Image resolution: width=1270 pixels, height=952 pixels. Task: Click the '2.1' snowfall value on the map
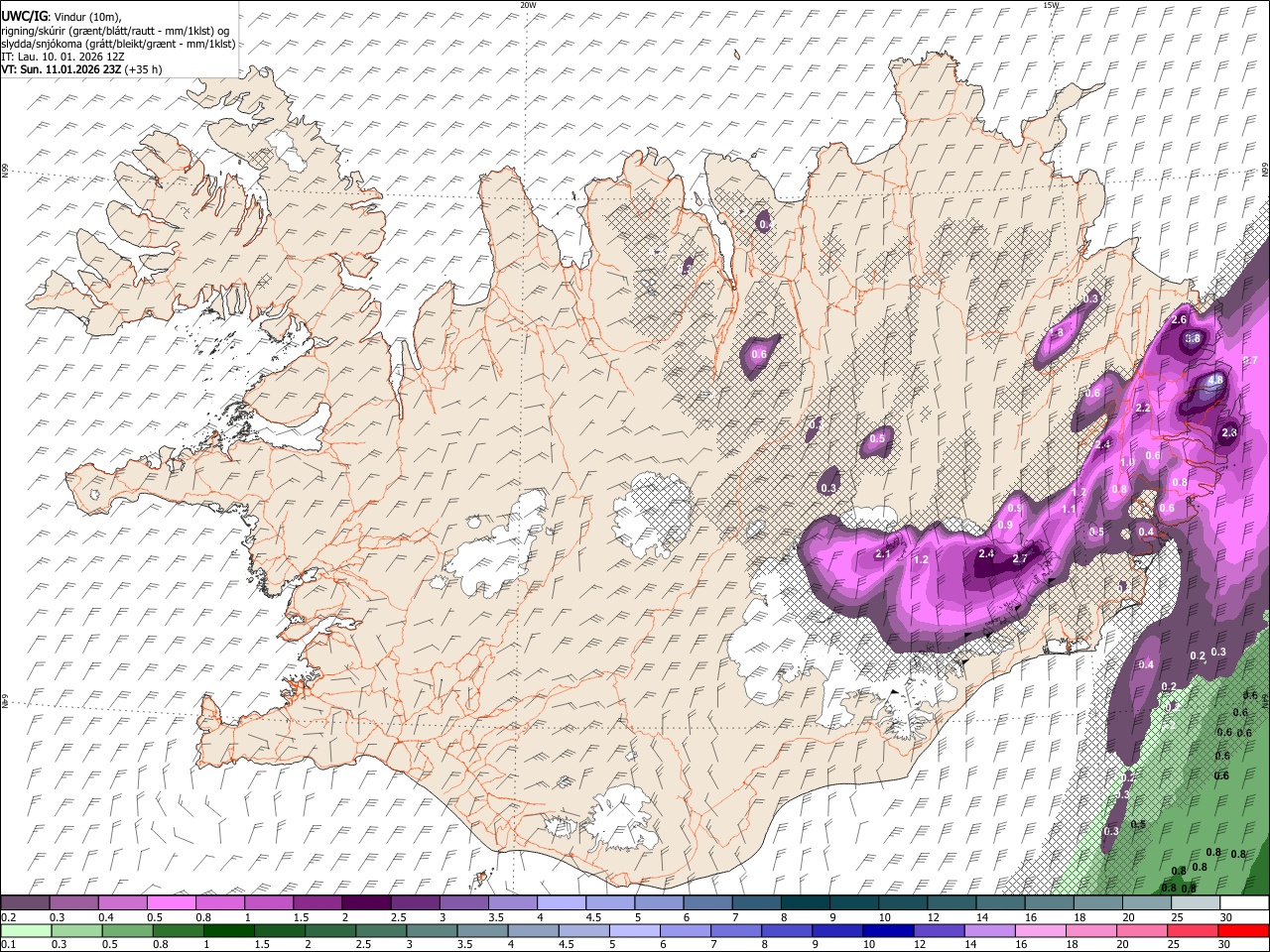[883, 553]
